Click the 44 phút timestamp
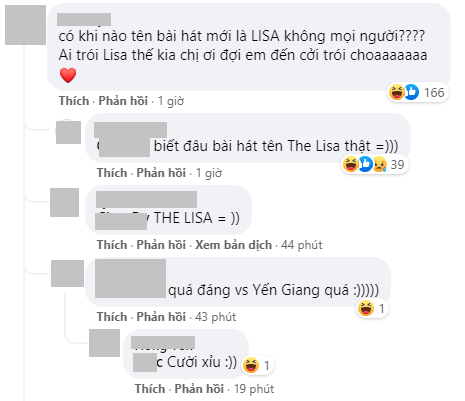The width and height of the screenshot is (465, 401). pos(302,245)
